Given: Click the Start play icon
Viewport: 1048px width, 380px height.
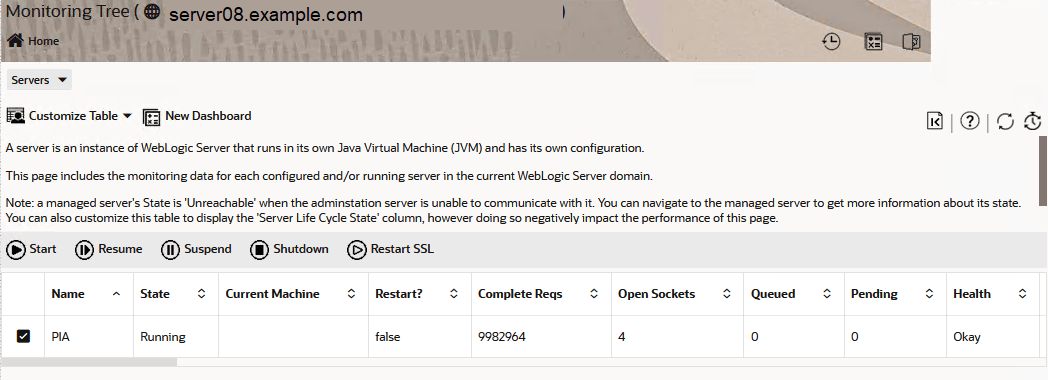Looking at the screenshot, I should pyautogui.click(x=16, y=250).
